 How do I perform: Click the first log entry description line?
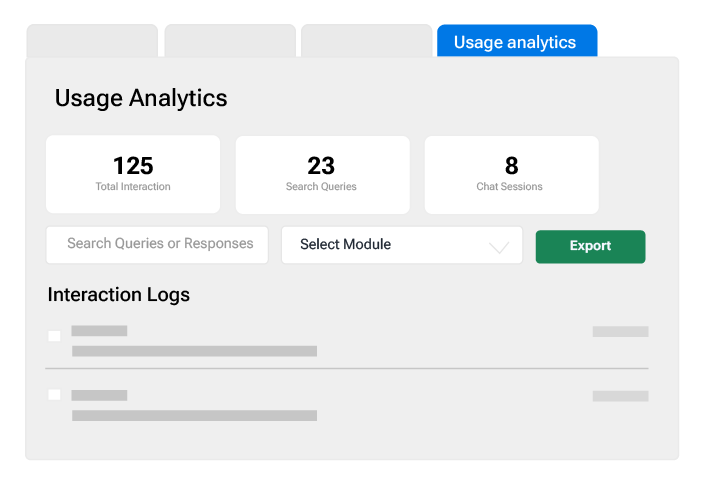[194, 351]
